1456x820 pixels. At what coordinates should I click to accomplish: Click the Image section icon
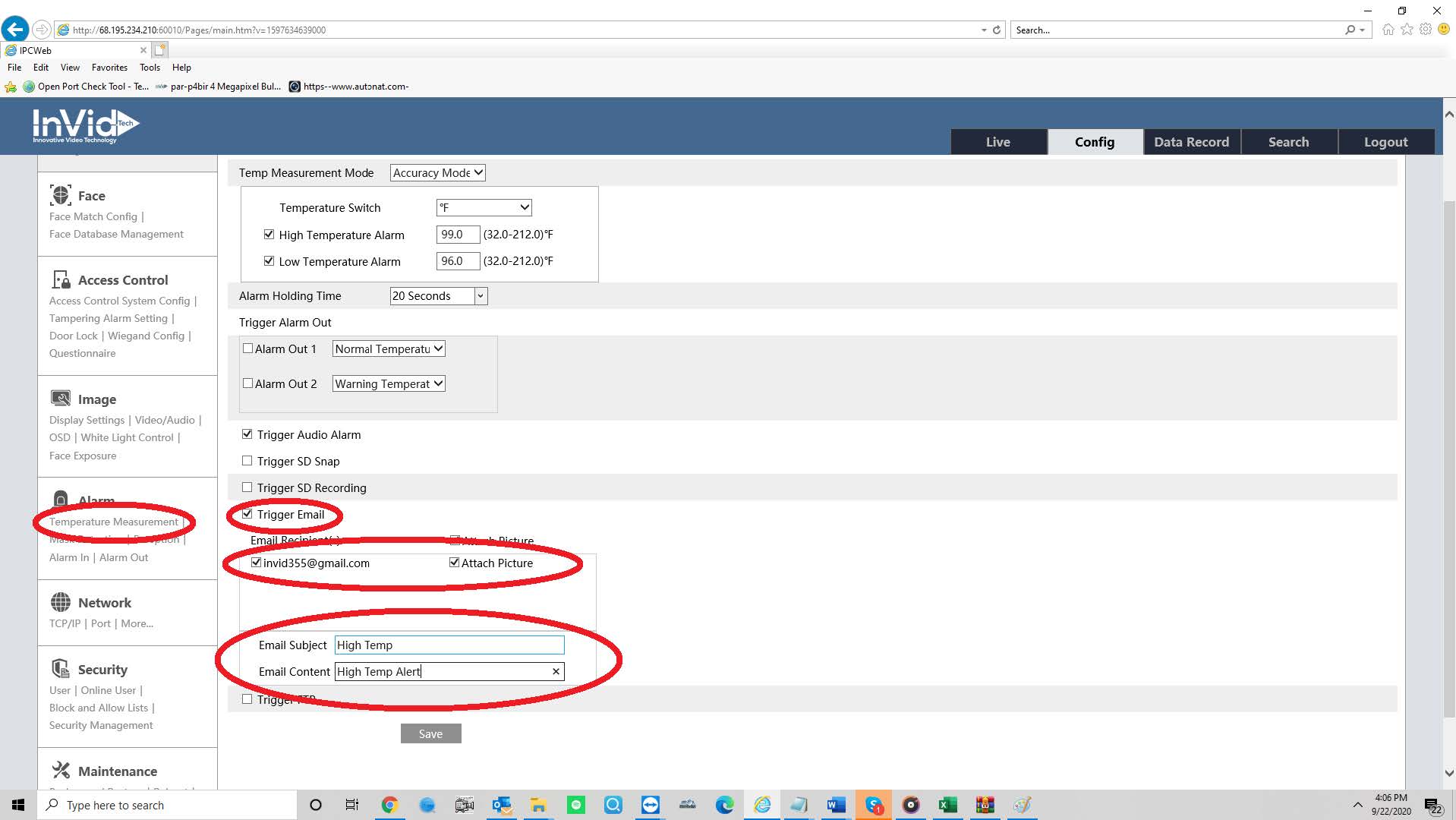point(61,399)
